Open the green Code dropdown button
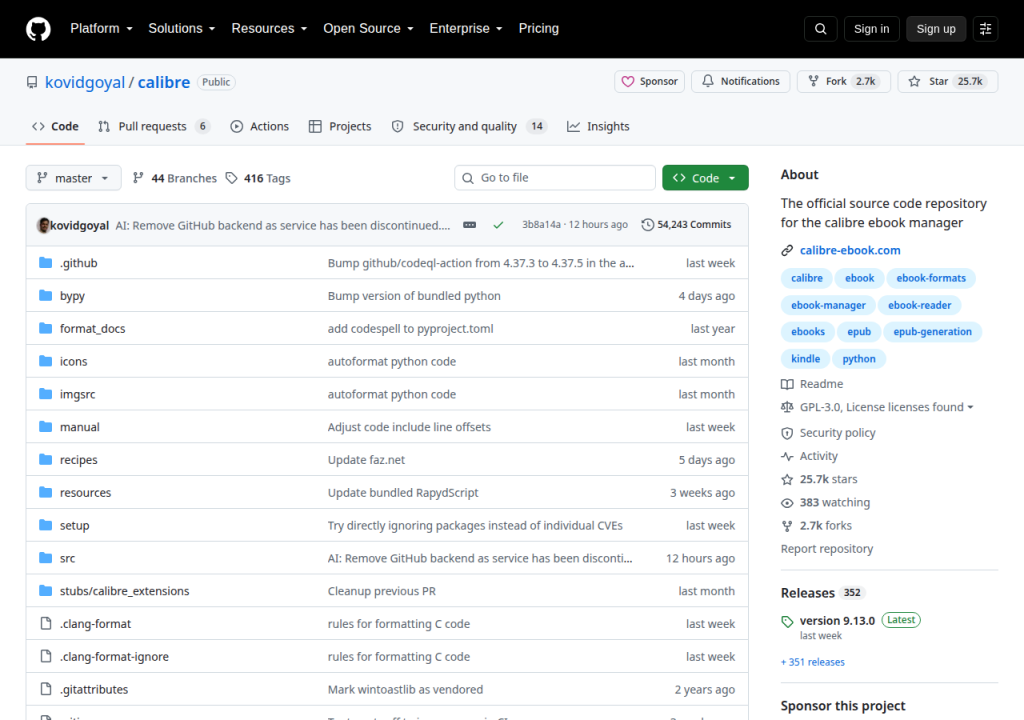 click(x=705, y=178)
